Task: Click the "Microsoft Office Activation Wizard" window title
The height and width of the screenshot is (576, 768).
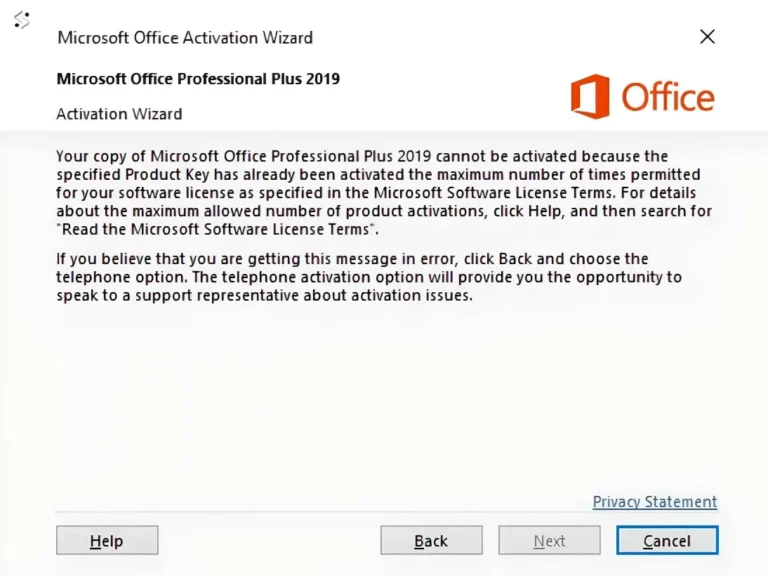Action: 185,38
